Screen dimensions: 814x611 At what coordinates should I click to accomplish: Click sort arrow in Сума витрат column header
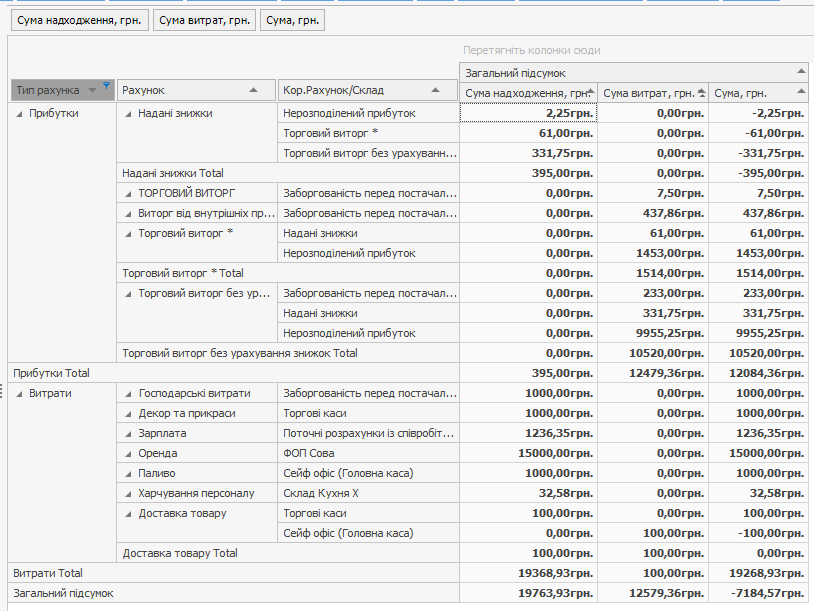tap(701, 93)
